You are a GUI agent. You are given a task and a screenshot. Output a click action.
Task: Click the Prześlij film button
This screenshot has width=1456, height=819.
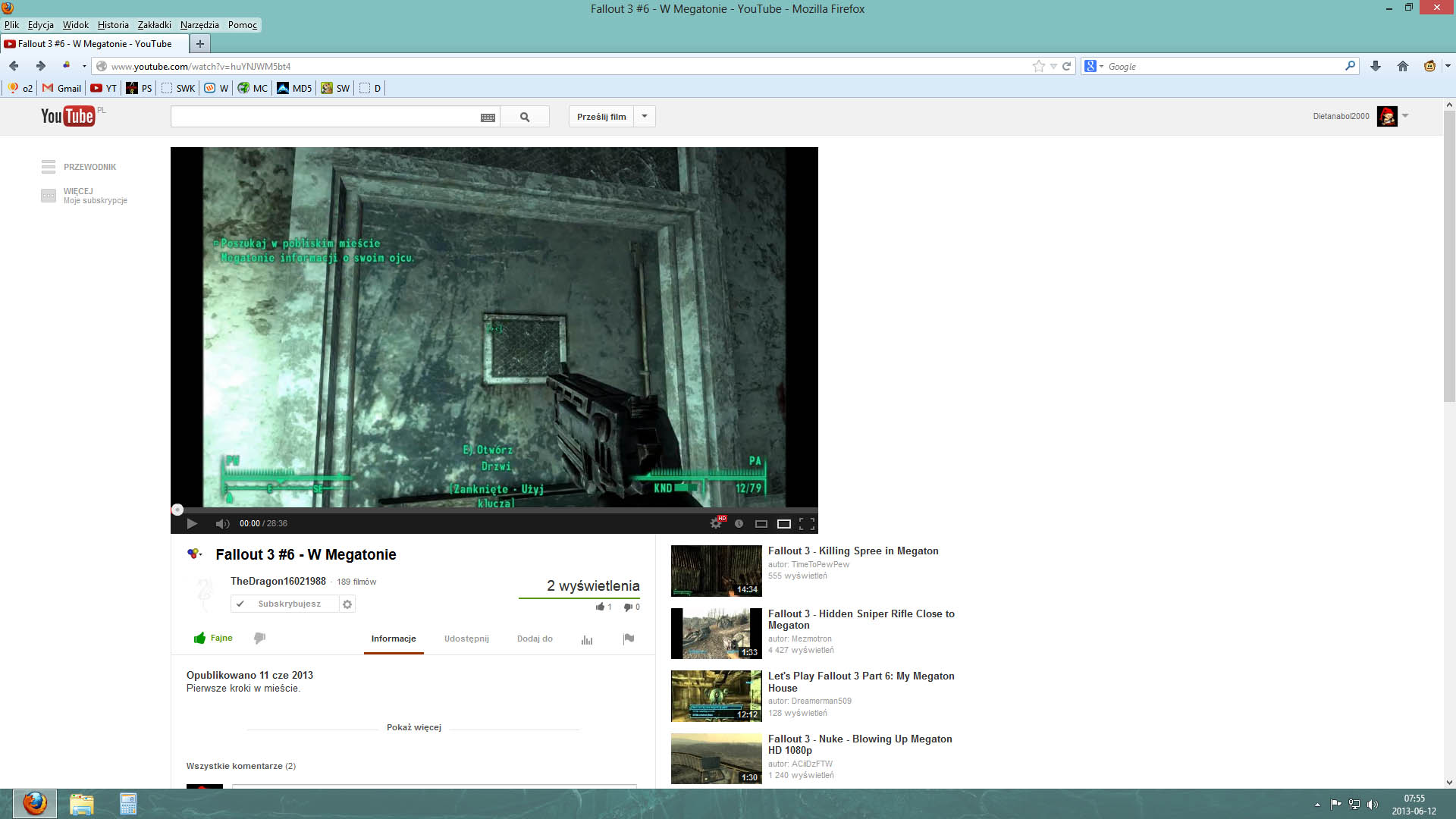(x=601, y=117)
